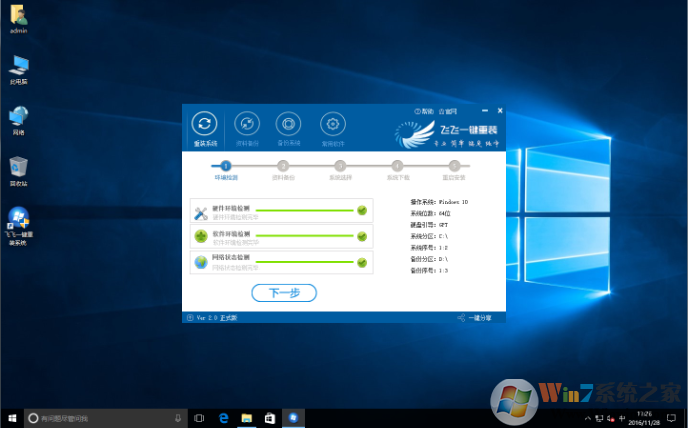The height and width of the screenshot is (428, 688).
Task: Open the 资料备份 data backup icon
Action: [x=246, y=125]
